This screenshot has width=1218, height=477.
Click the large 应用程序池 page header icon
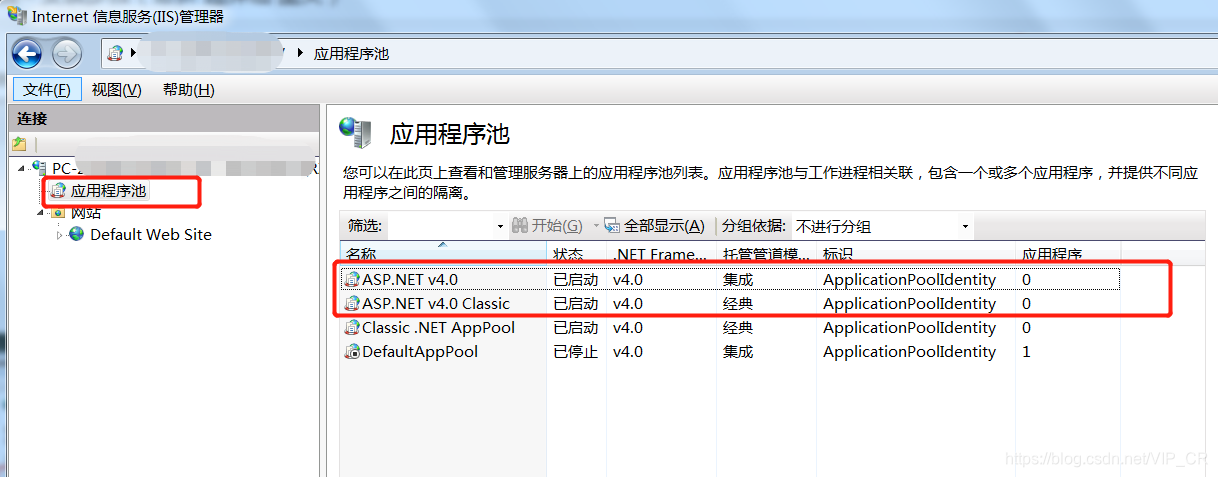click(x=354, y=132)
